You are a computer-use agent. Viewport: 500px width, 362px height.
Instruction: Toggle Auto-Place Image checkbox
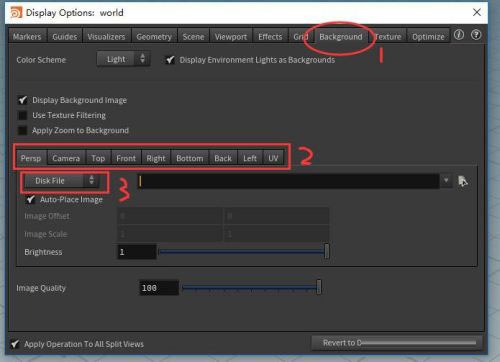pyautogui.click(x=31, y=199)
